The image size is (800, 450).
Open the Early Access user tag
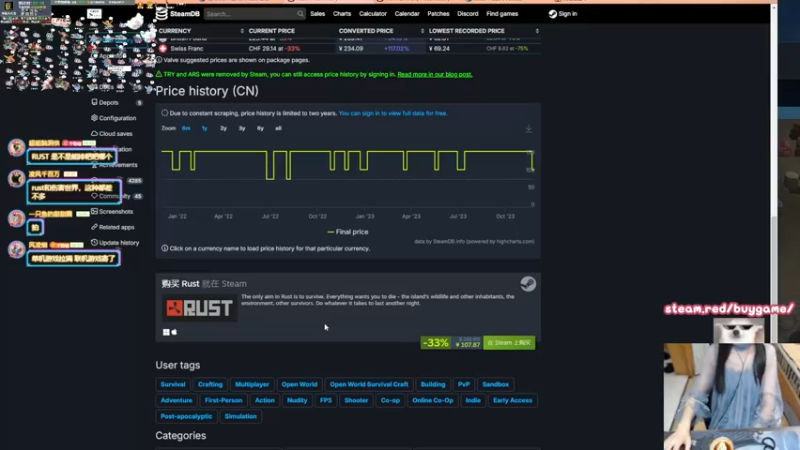coord(512,400)
